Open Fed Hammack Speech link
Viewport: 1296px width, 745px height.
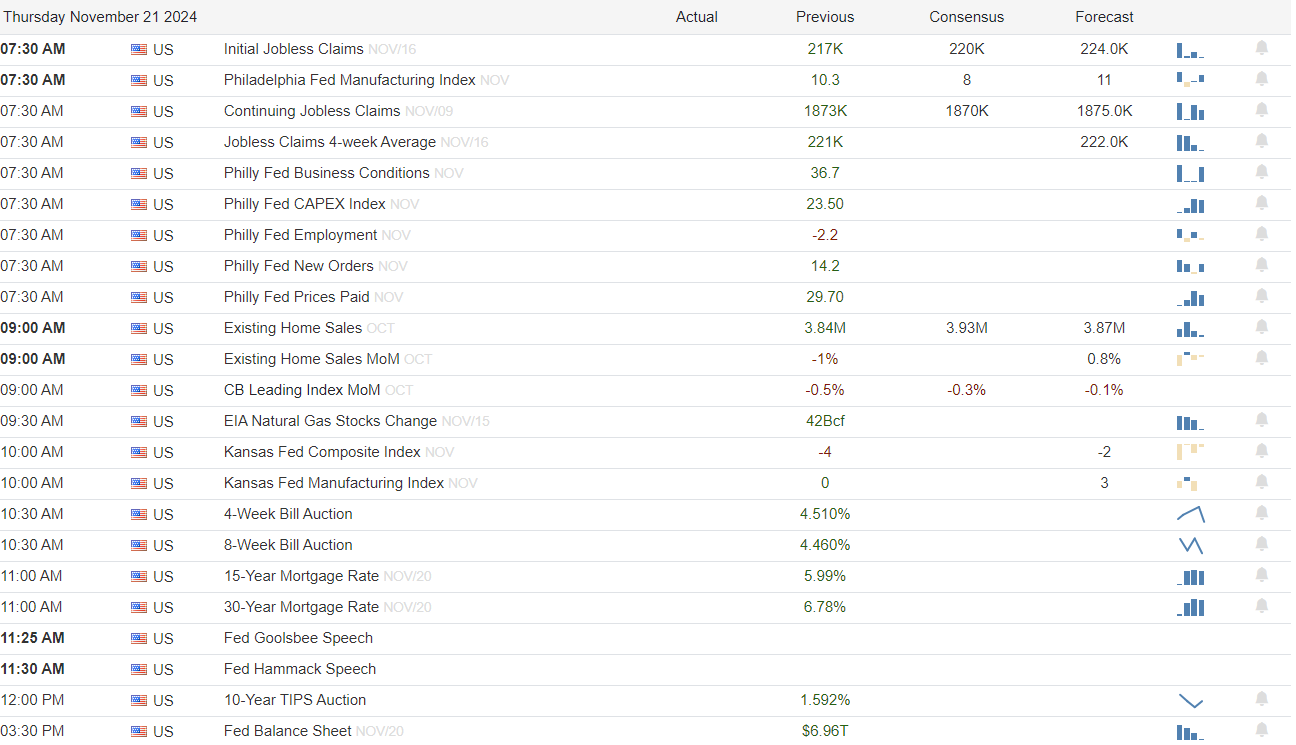click(300, 669)
